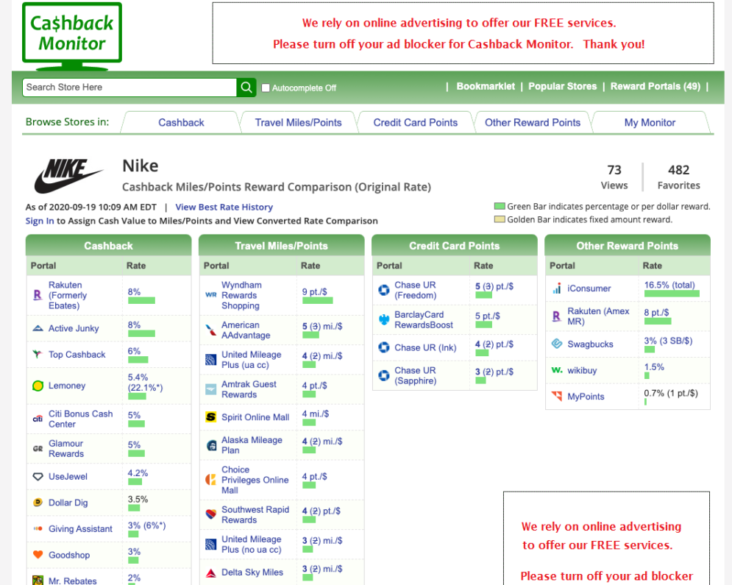Click the Cashback Monitor logo

pos(72,36)
